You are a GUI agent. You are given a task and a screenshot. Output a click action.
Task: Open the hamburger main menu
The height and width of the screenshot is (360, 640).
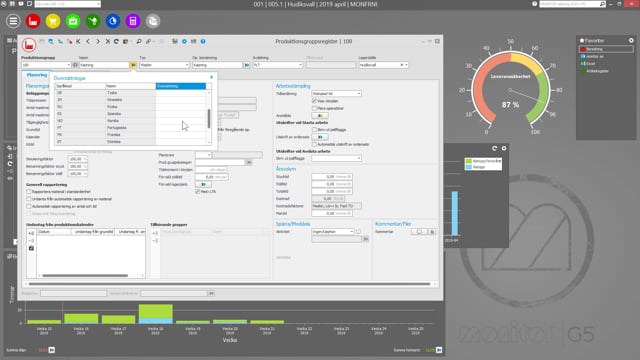(x=13, y=21)
